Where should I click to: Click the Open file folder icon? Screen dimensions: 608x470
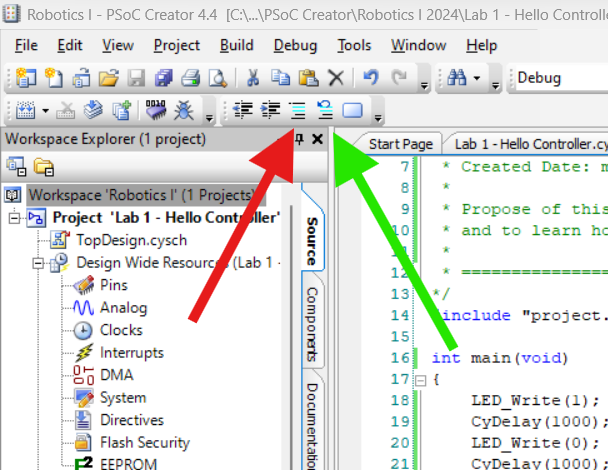108,78
